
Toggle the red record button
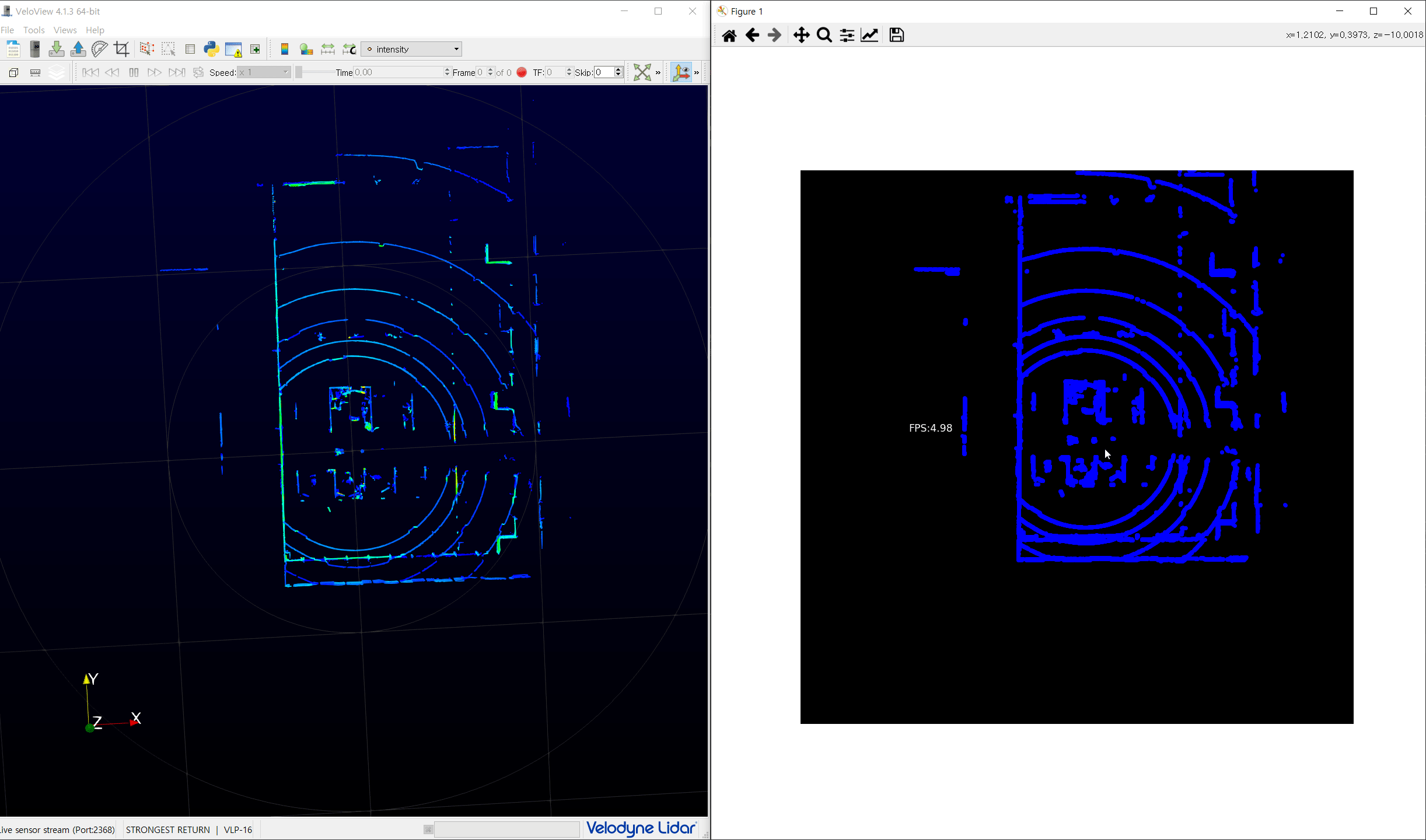coord(522,72)
